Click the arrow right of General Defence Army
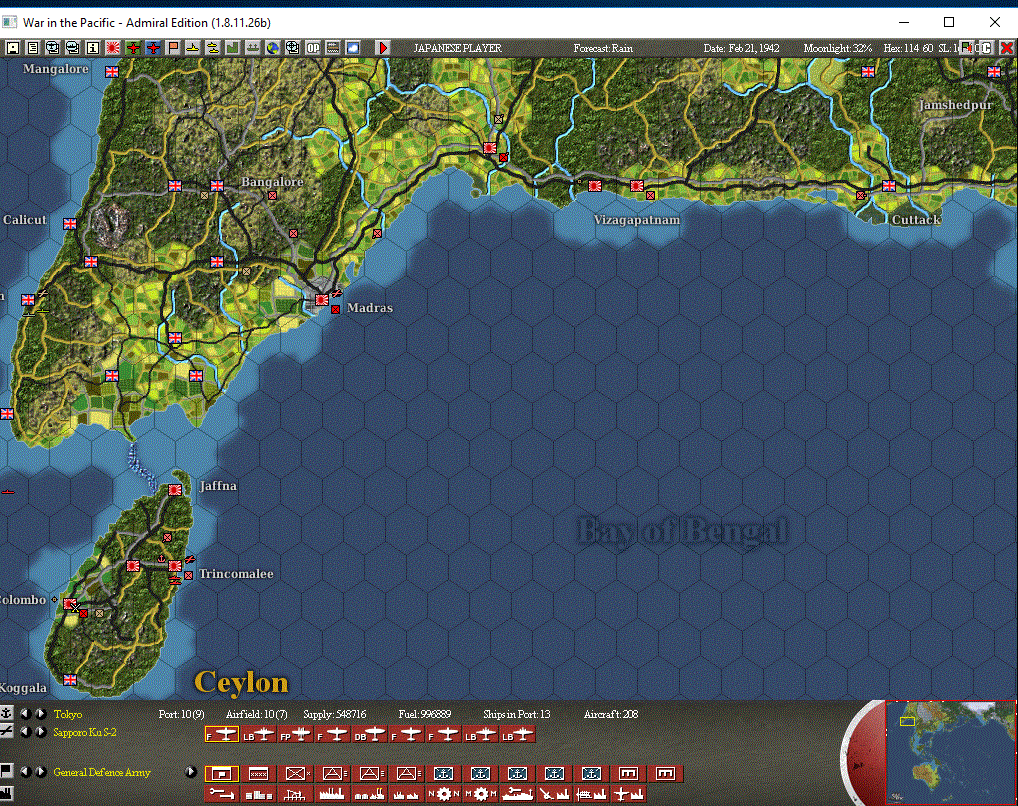 click(190, 772)
